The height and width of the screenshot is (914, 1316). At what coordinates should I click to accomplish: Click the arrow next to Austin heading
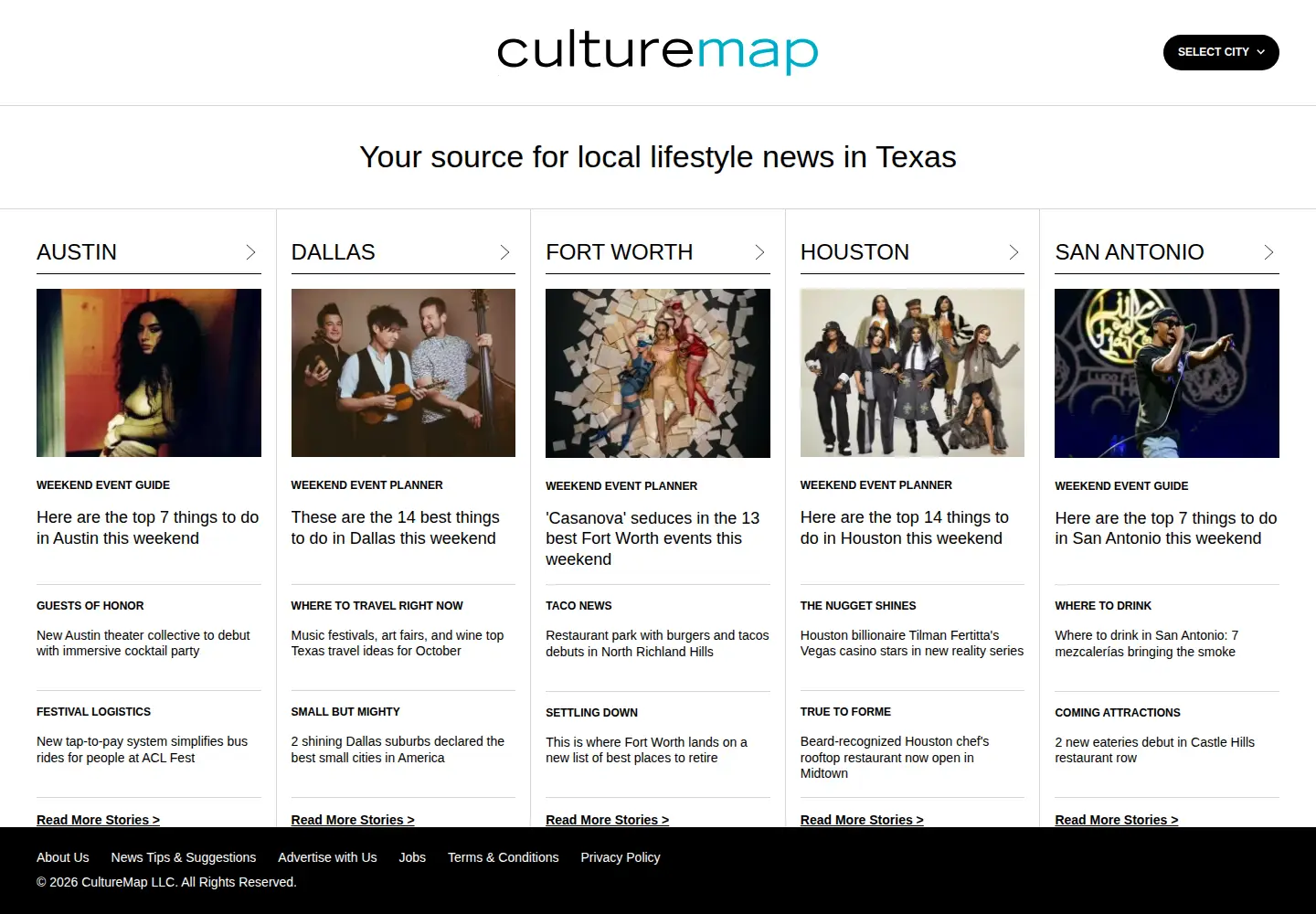(x=250, y=252)
